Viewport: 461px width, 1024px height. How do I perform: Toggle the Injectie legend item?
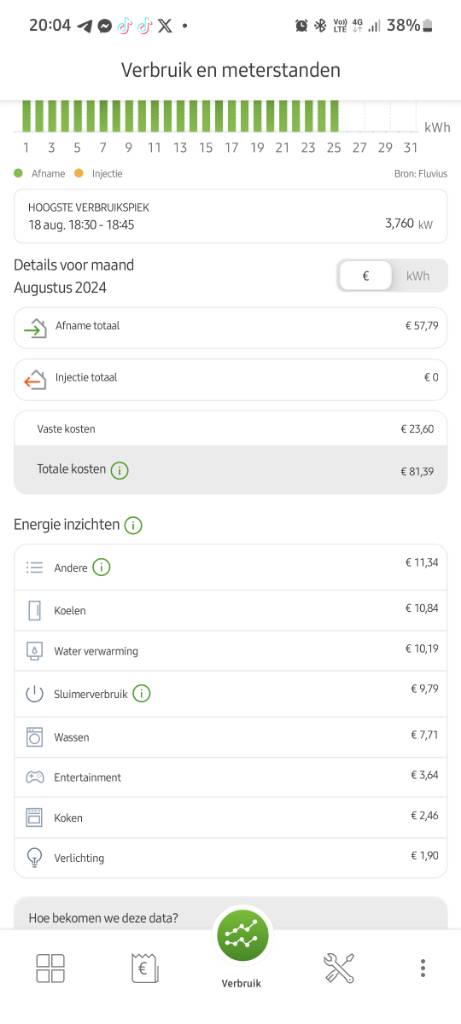click(100, 174)
